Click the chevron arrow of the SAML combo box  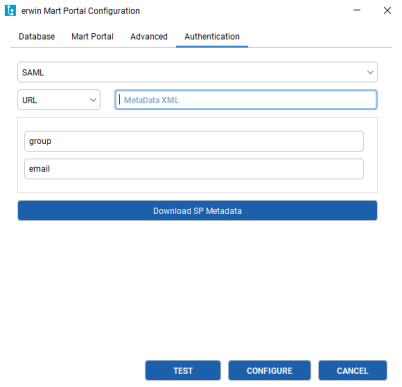point(370,72)
